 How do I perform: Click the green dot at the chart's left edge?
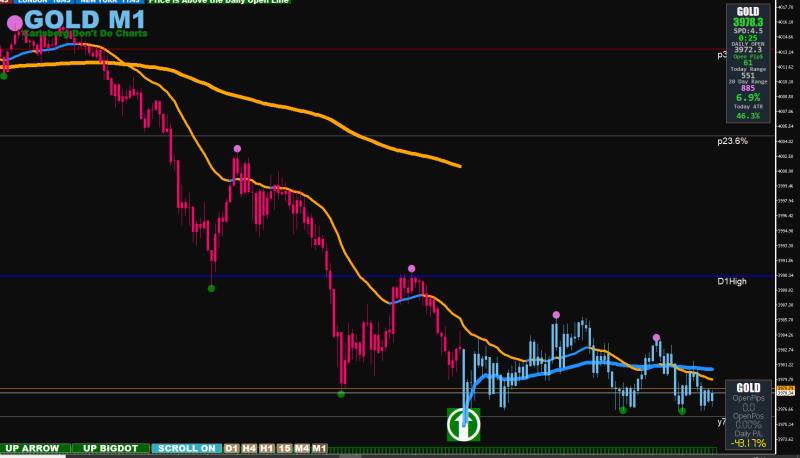click(x=4, y=76)
